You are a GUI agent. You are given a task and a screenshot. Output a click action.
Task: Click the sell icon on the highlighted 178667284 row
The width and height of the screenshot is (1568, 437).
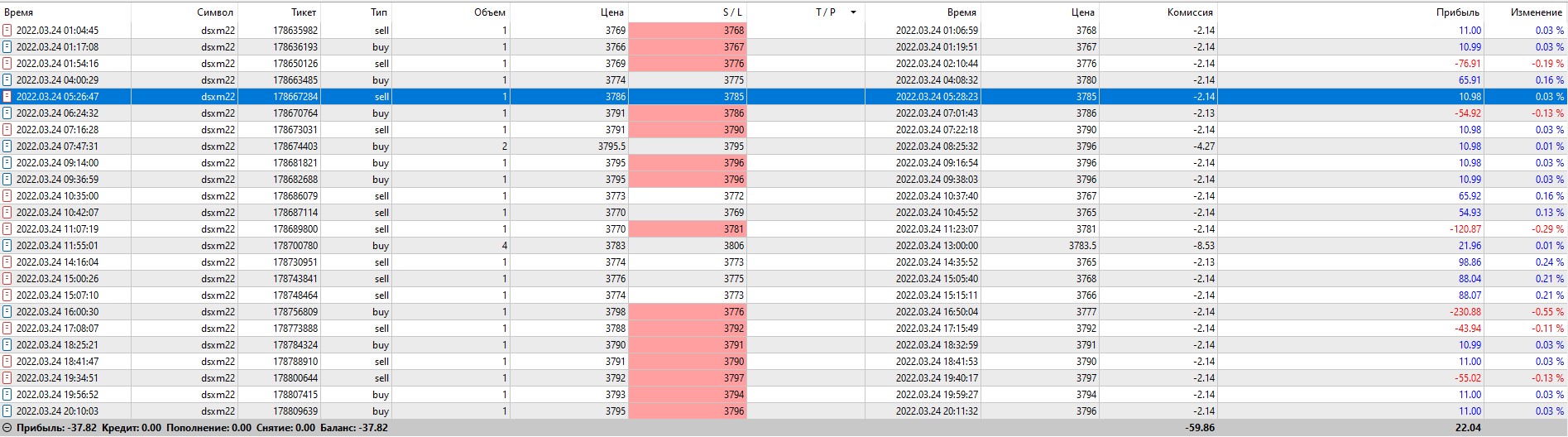pyautogui.click(x=7, y=97)
